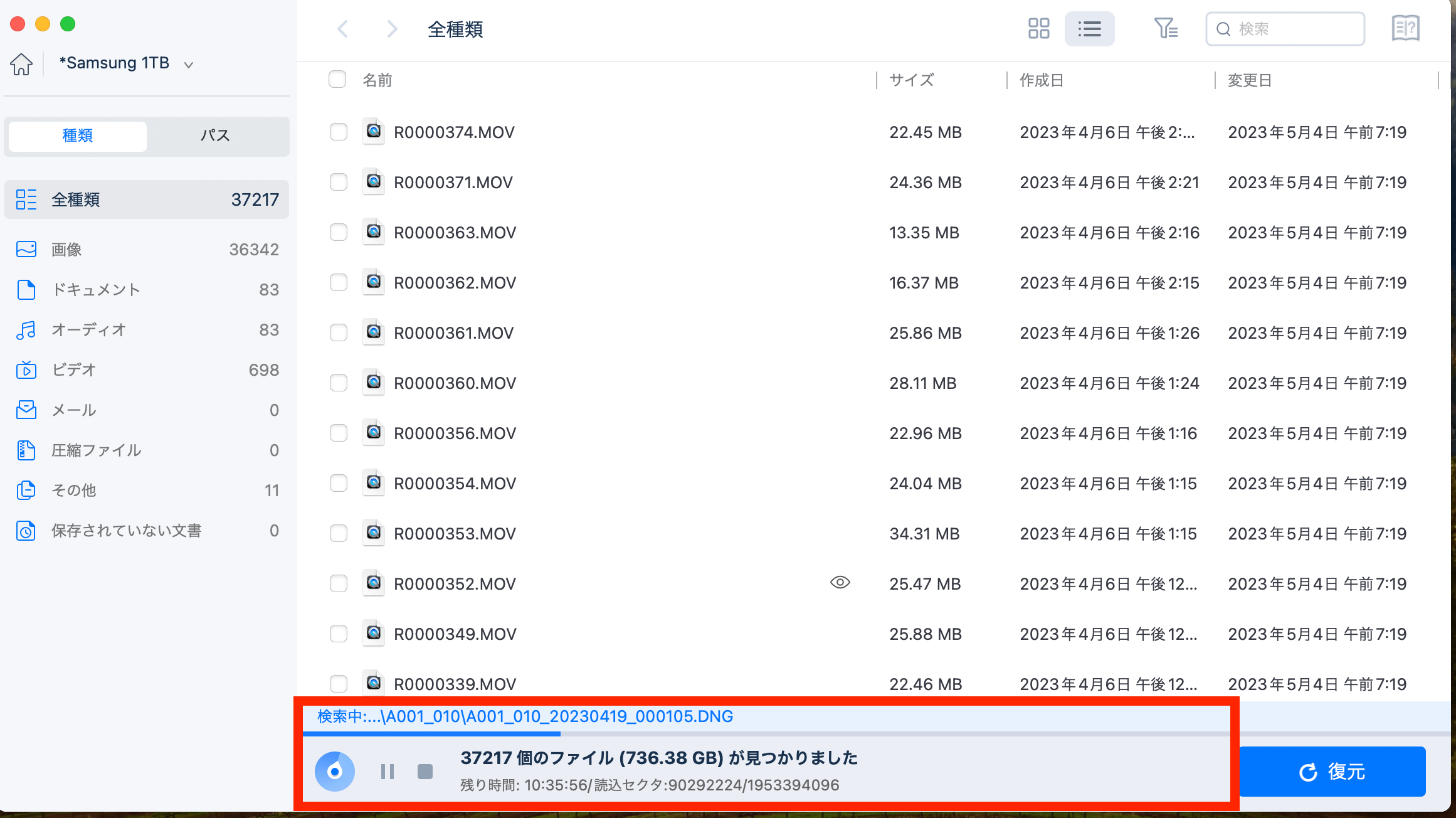Click the R0000339.MOV file icon

(374, 683)
